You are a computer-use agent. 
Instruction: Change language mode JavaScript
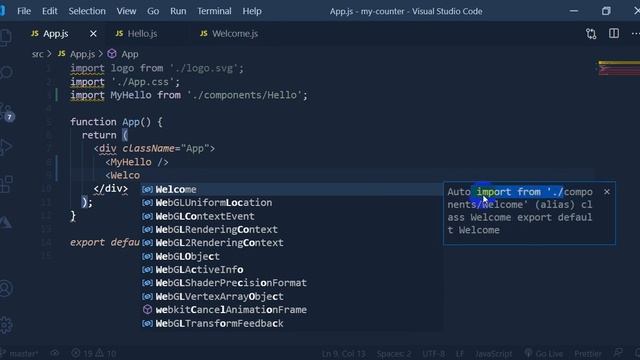493,353
